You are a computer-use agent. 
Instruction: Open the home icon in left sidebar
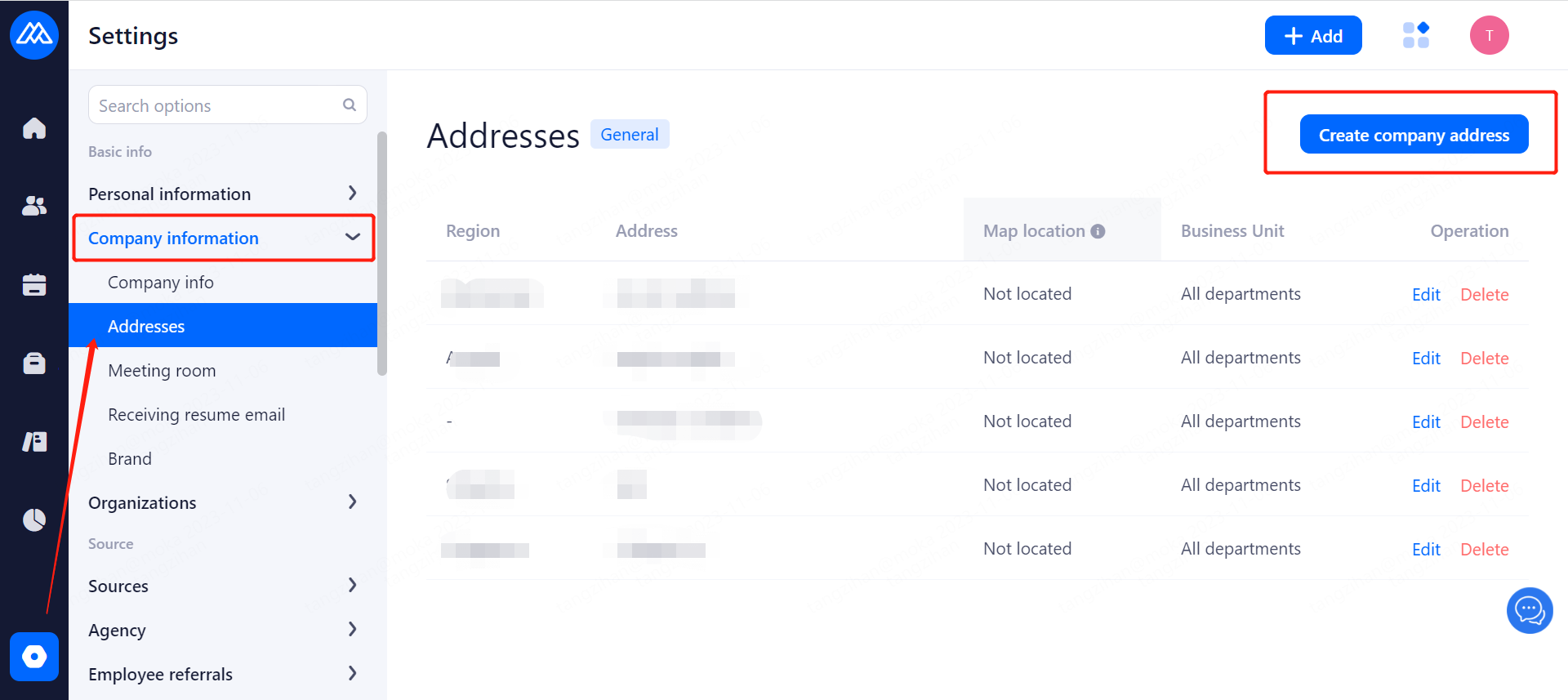[34, 128]
